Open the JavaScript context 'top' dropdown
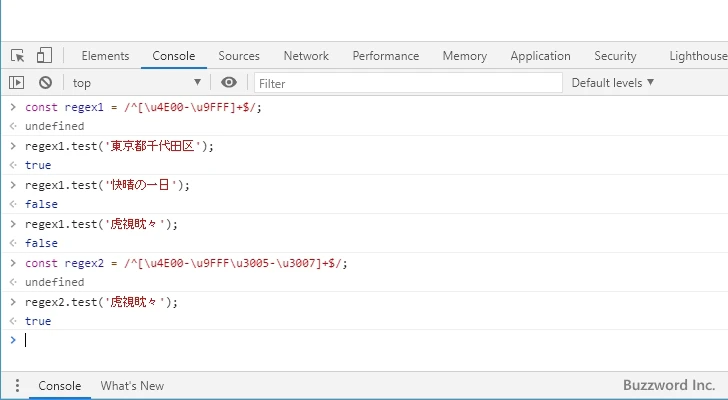Viewport: 728px width, 400px height. [136, 83]
